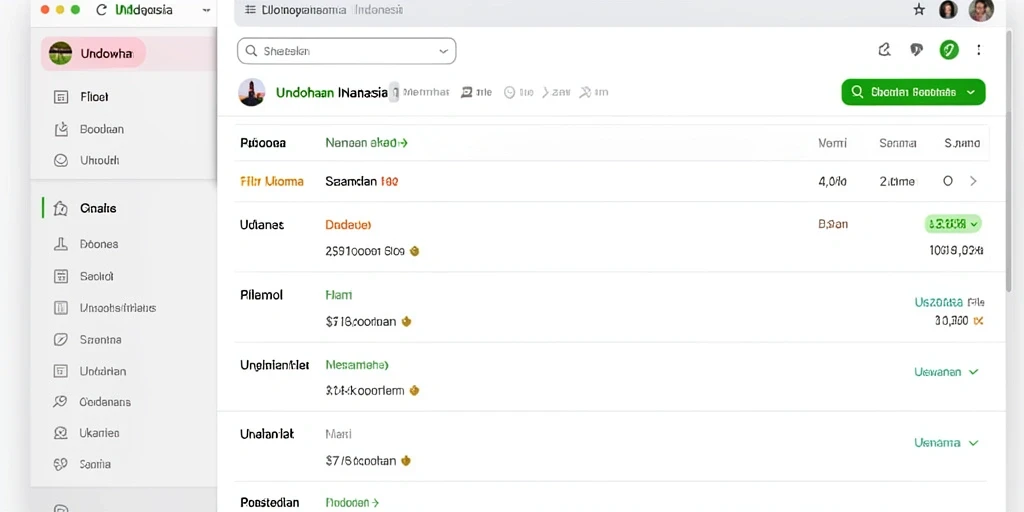The height and width of the screenshot is (512, 1024).
Task: Click the Sarentna sidebar icon
Action: tap(61, 340)
